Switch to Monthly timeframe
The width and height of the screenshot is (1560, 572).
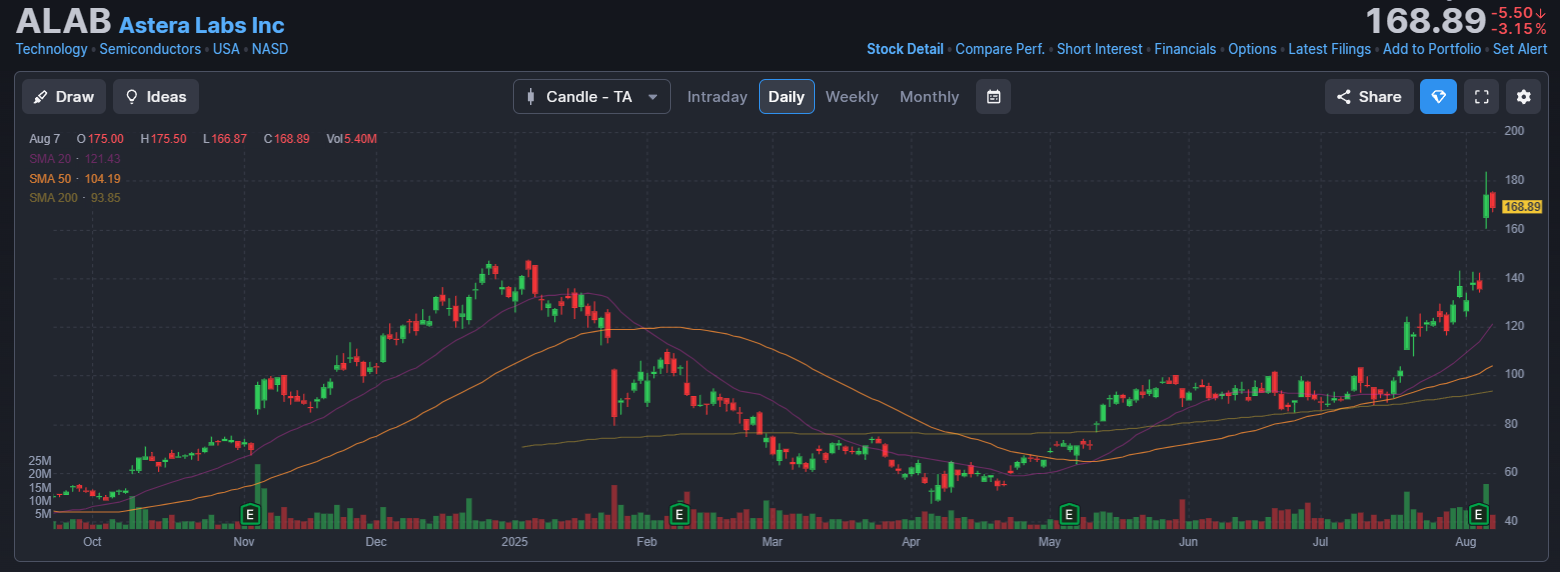[929, 97]
